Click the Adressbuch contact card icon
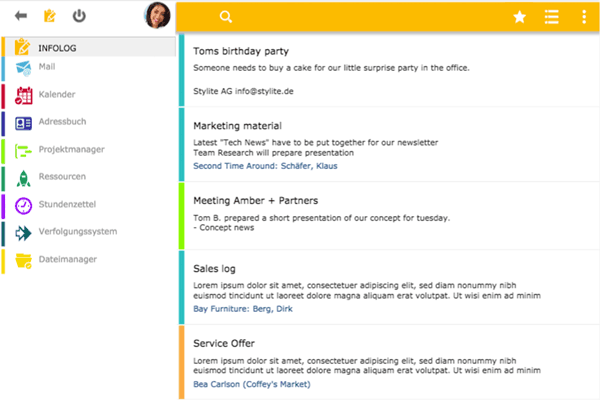 tap(22, 123)
